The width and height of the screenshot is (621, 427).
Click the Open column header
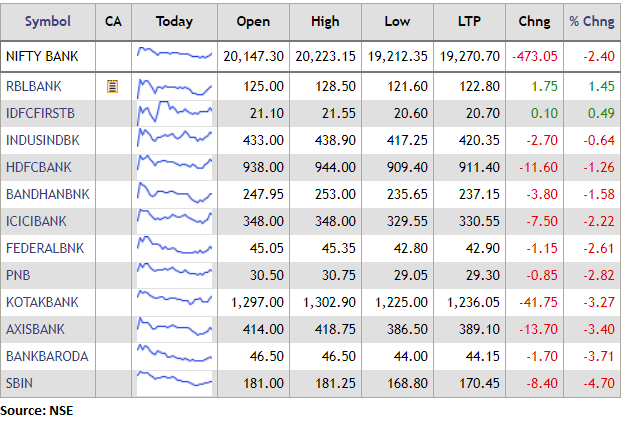coord(252,21)
